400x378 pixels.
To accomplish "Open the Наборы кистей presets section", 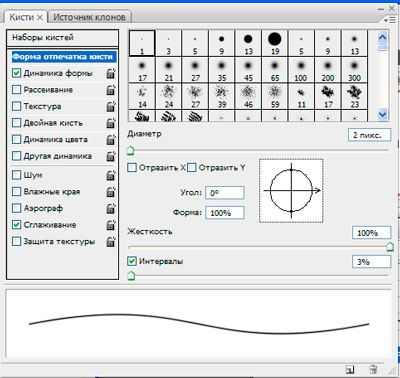I will (x=62, y=38).
